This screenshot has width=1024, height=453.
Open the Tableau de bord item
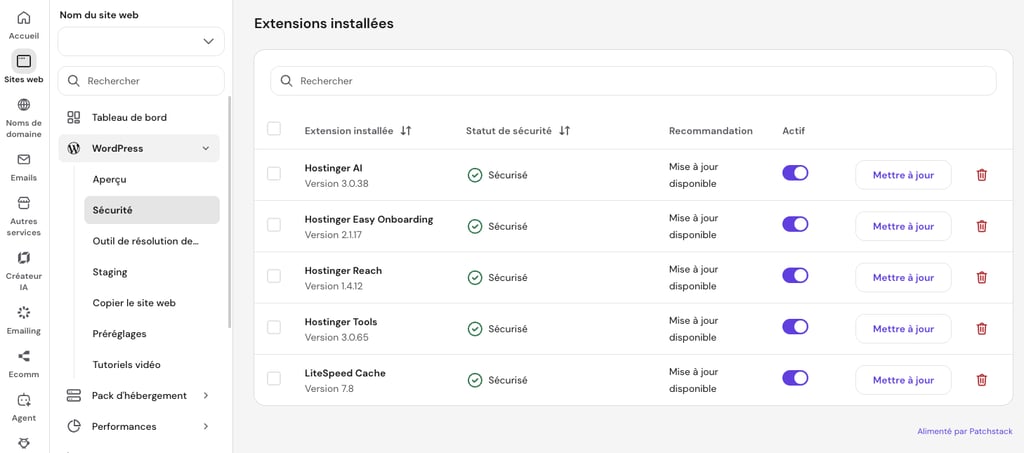pos(139,117)
